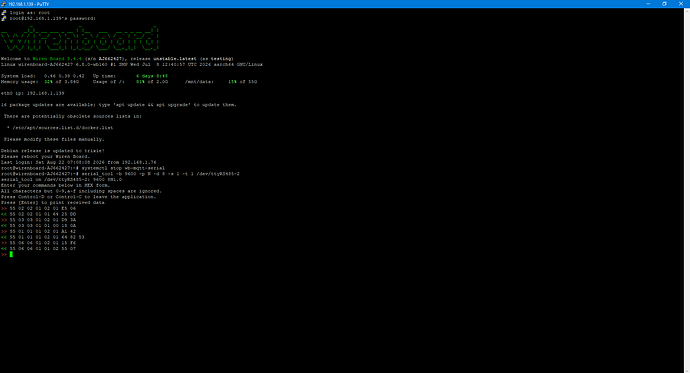This screenshot has width=690, height=373.
Task: Open the PuTTY system menu icon
Action: click(x=4, y=4)
